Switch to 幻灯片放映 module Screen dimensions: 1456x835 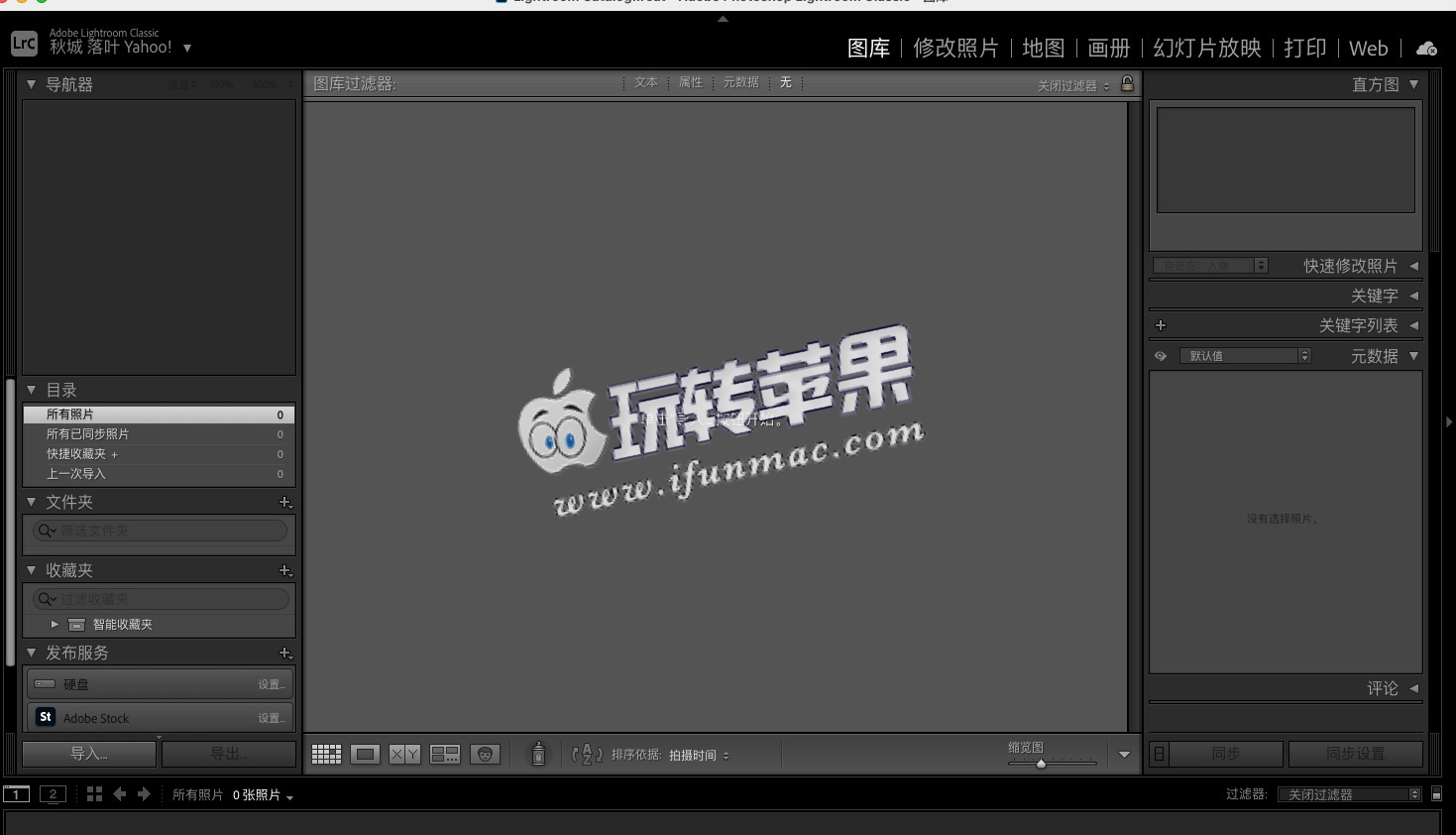tap(1206, 48)
